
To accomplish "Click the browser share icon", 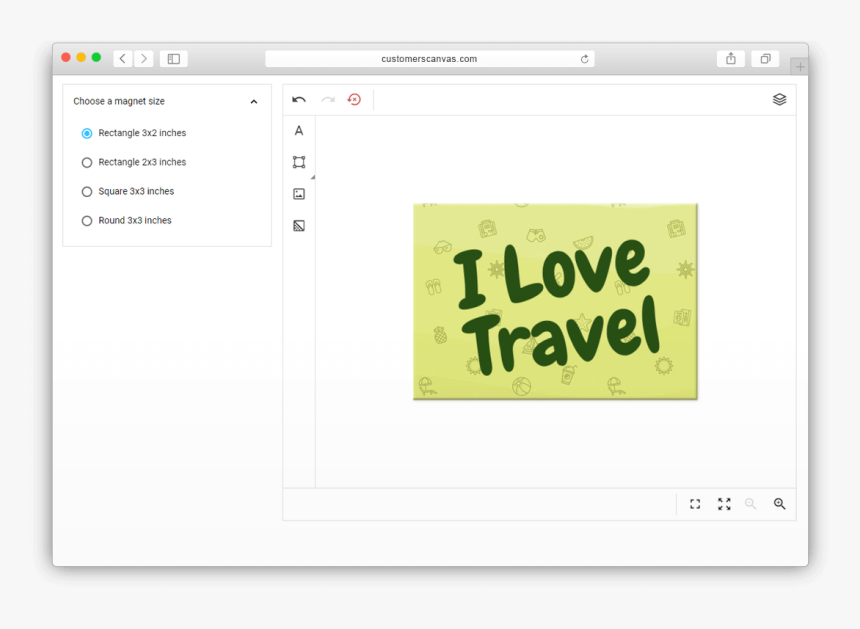I will pyautogui.click(x=731, y=59).
